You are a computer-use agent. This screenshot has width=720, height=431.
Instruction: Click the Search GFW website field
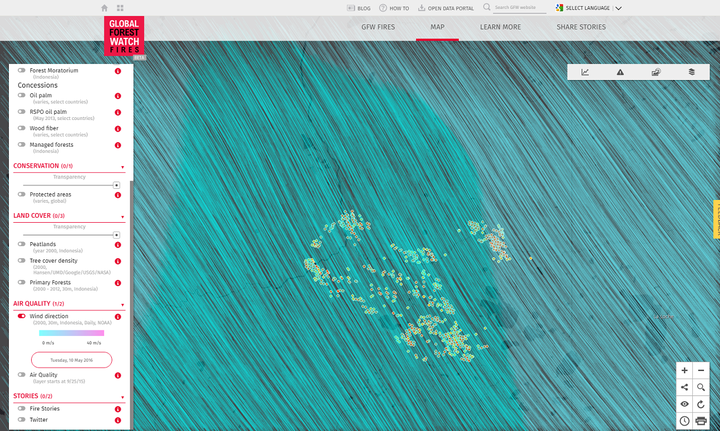520,7
